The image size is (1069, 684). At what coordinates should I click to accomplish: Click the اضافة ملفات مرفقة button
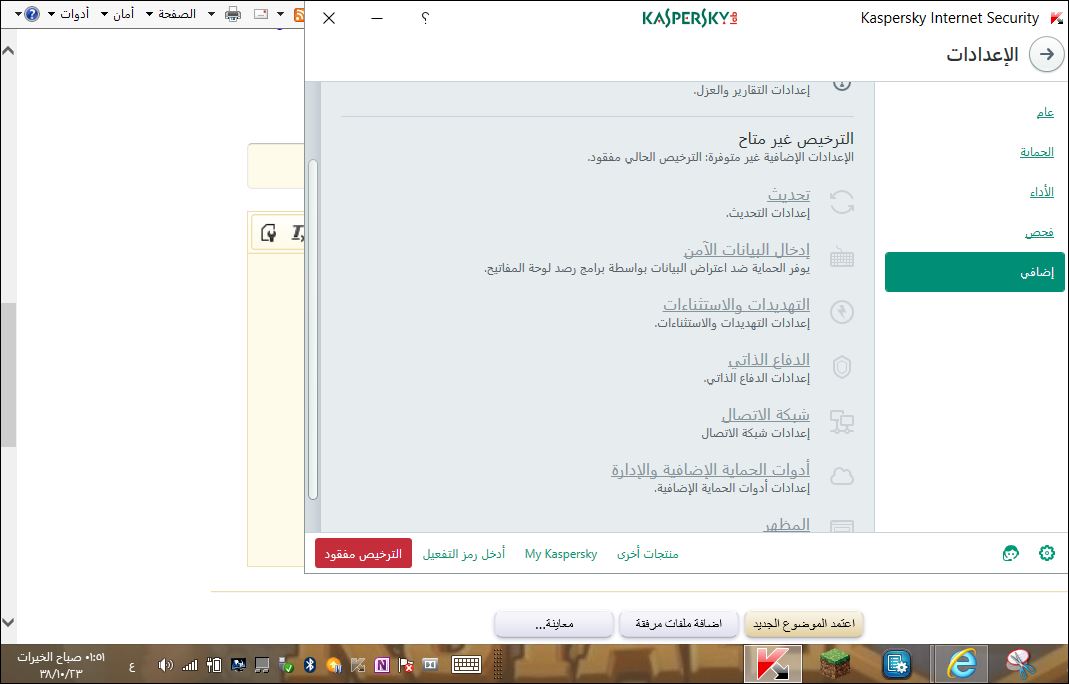[678, 624]
